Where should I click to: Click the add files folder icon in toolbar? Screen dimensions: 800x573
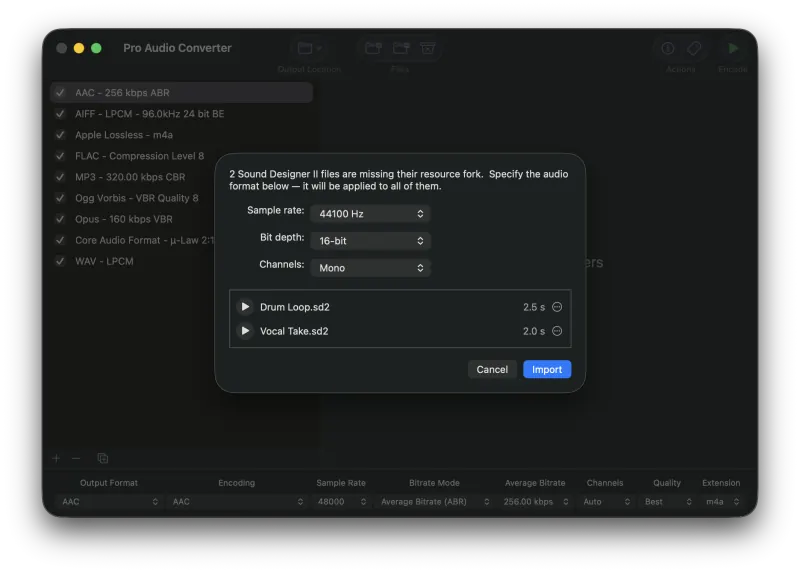[x=373, y=48]
